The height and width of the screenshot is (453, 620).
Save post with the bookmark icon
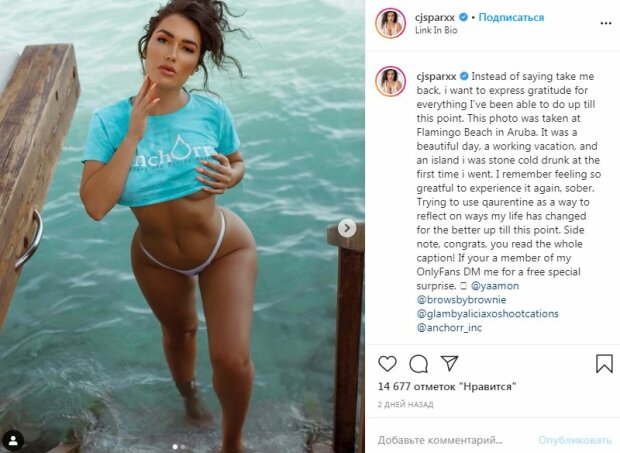[x=604, y=363]
